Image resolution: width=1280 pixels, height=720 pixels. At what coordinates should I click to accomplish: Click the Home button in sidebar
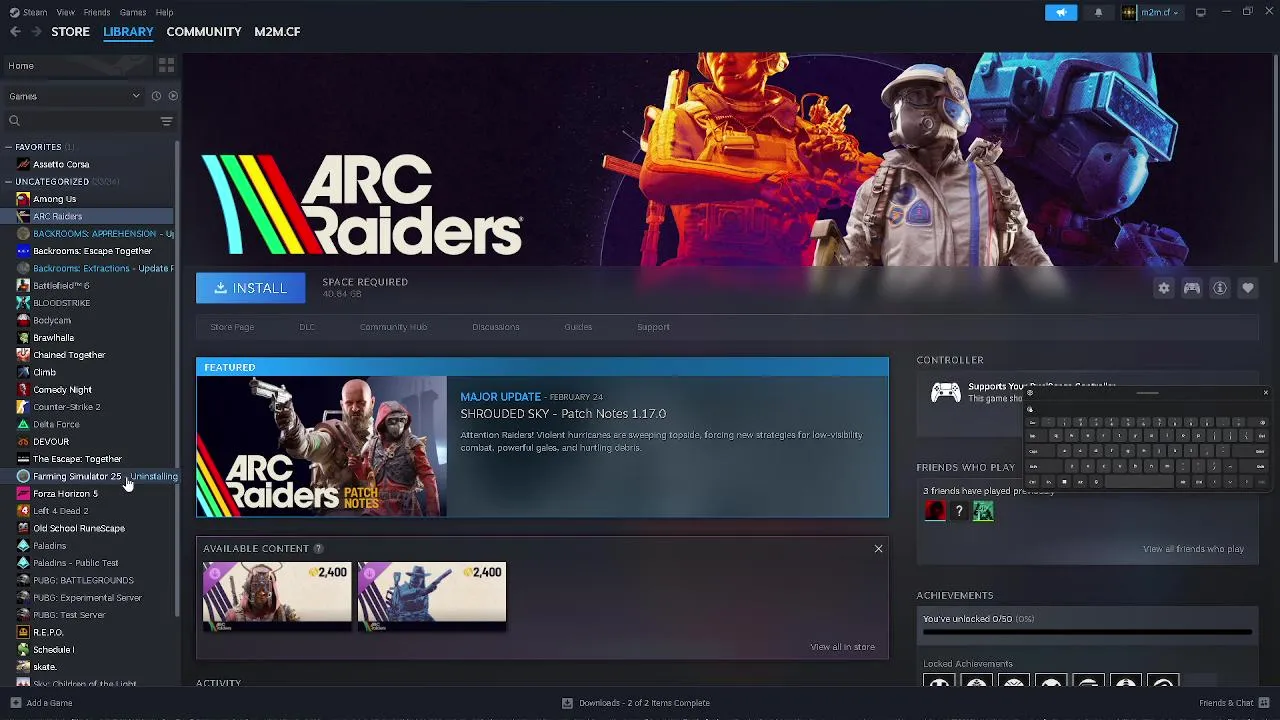click(76, 66)
